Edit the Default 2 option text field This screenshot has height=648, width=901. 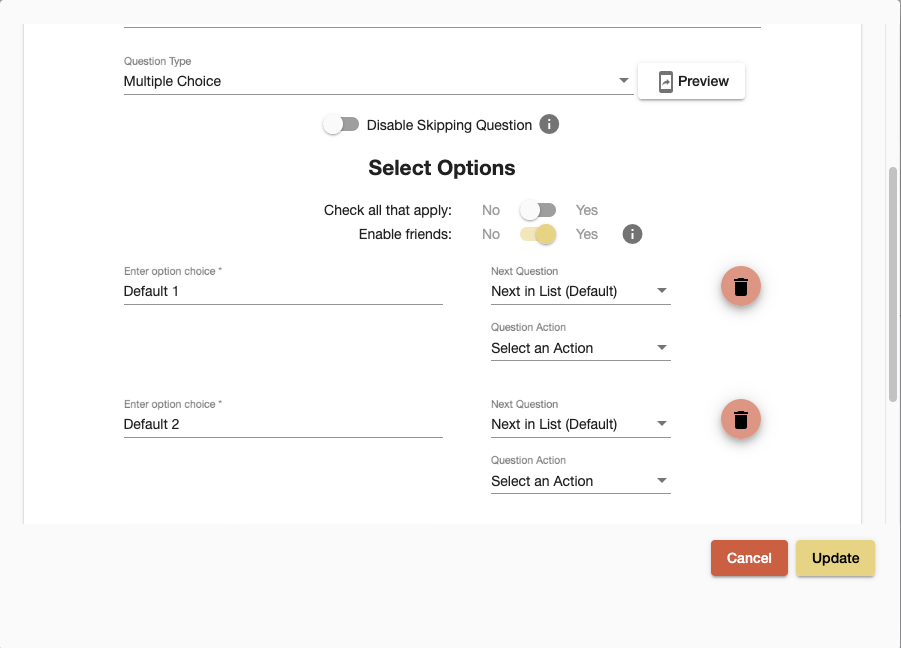[283, 425]
